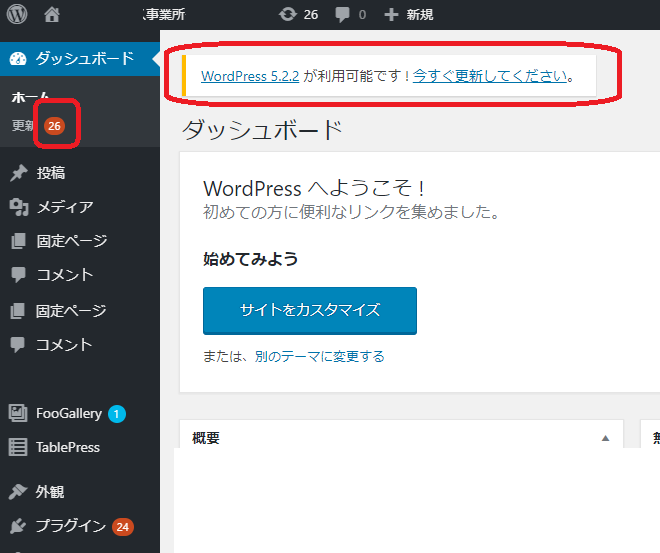Click the plus icon for 新規
The image size is (660, 553).
click(391, 15)
